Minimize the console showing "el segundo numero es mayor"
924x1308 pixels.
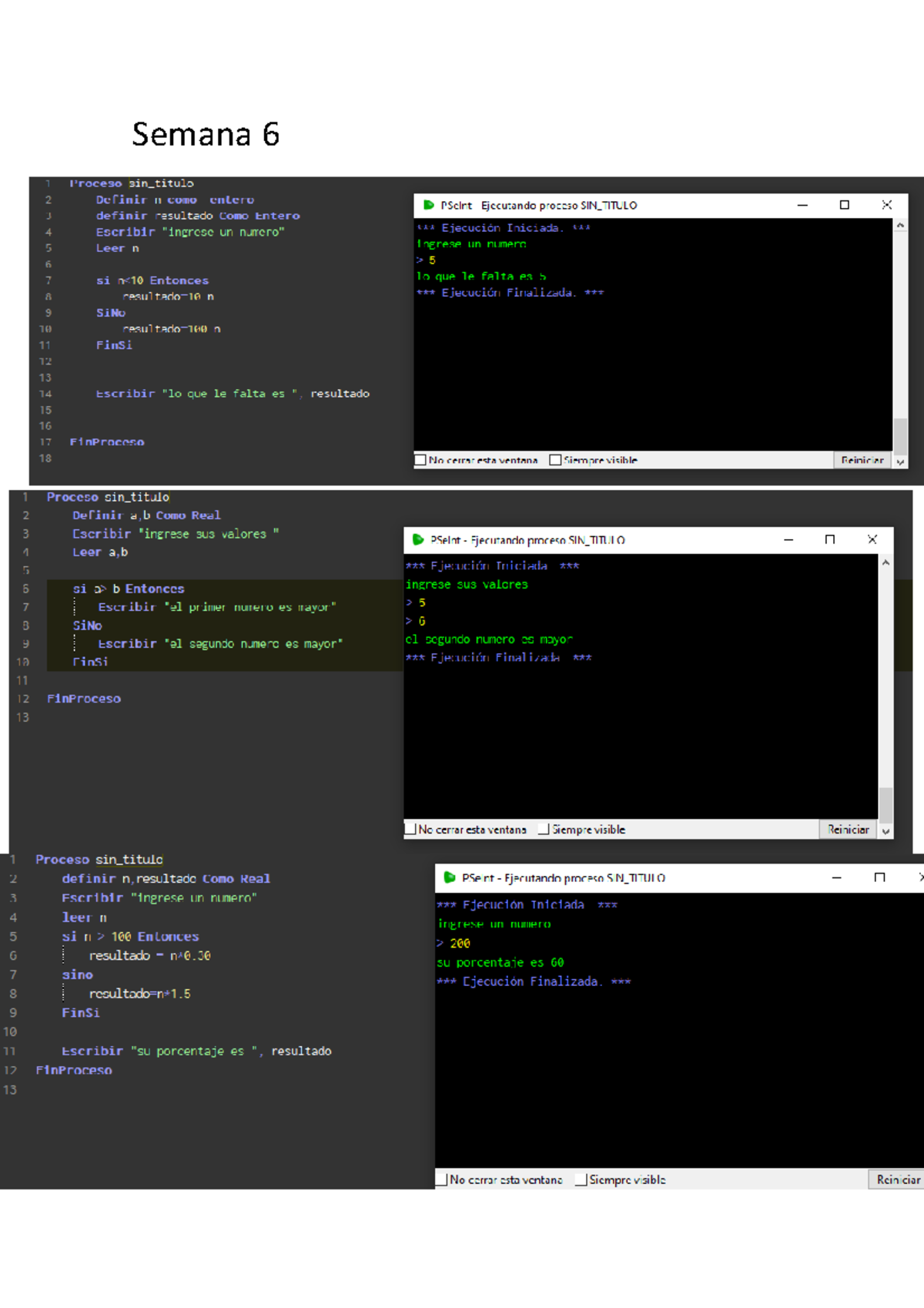click(x=788, y=540)
